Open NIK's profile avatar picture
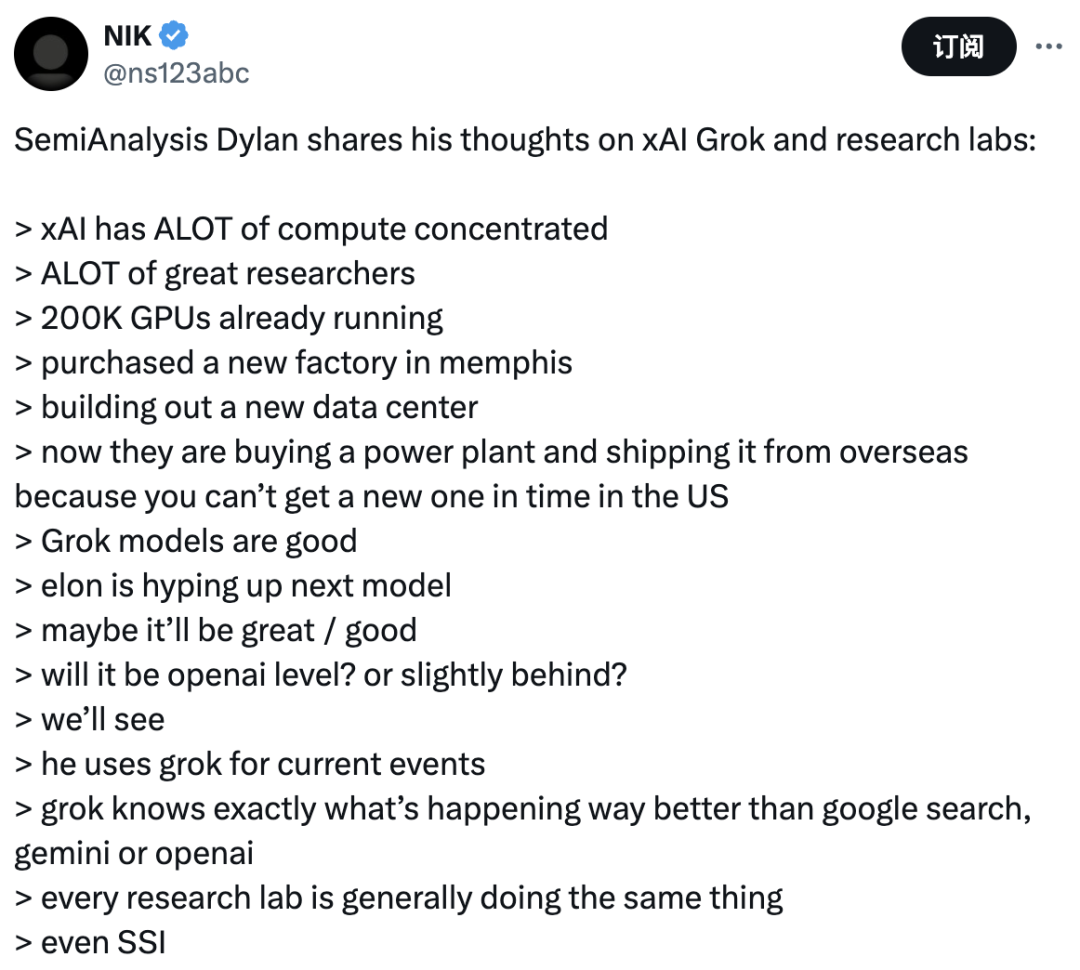This screenshot has height=970, width=1080. coord(51,54)
